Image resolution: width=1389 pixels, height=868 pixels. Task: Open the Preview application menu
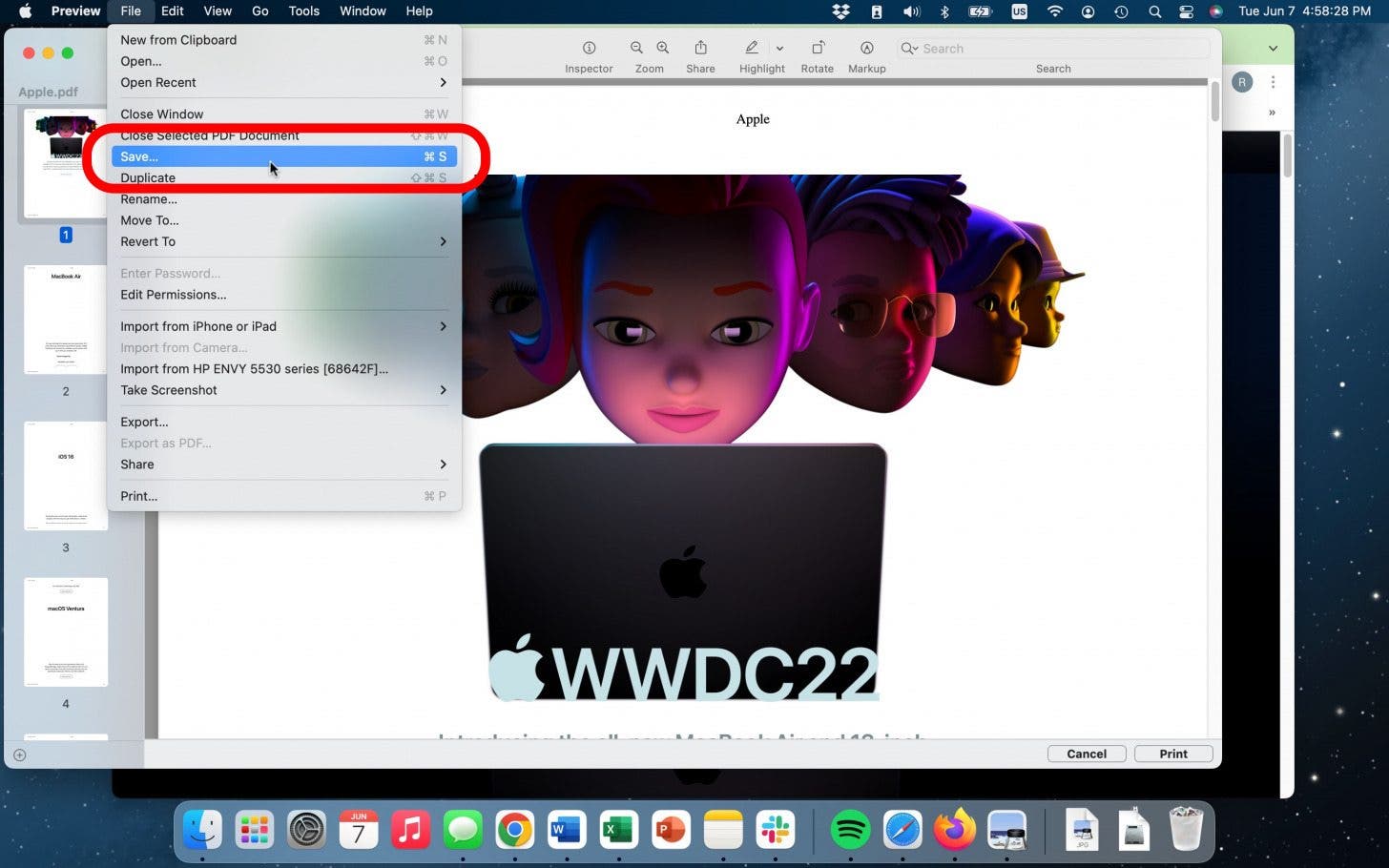(x=75, y=11)
